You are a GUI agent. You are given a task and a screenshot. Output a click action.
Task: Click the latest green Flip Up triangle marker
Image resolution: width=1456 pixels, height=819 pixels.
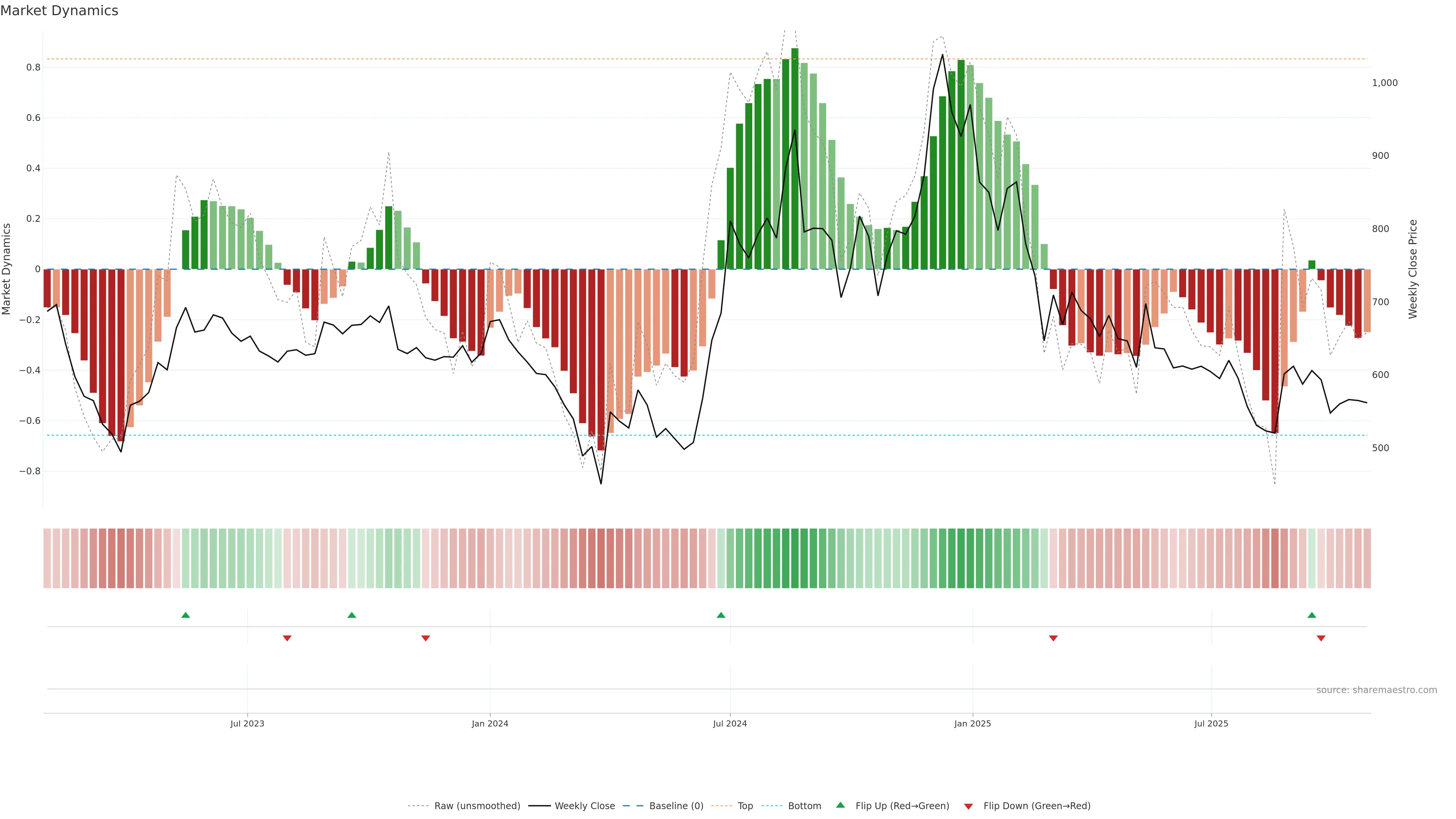(1312, 615)
